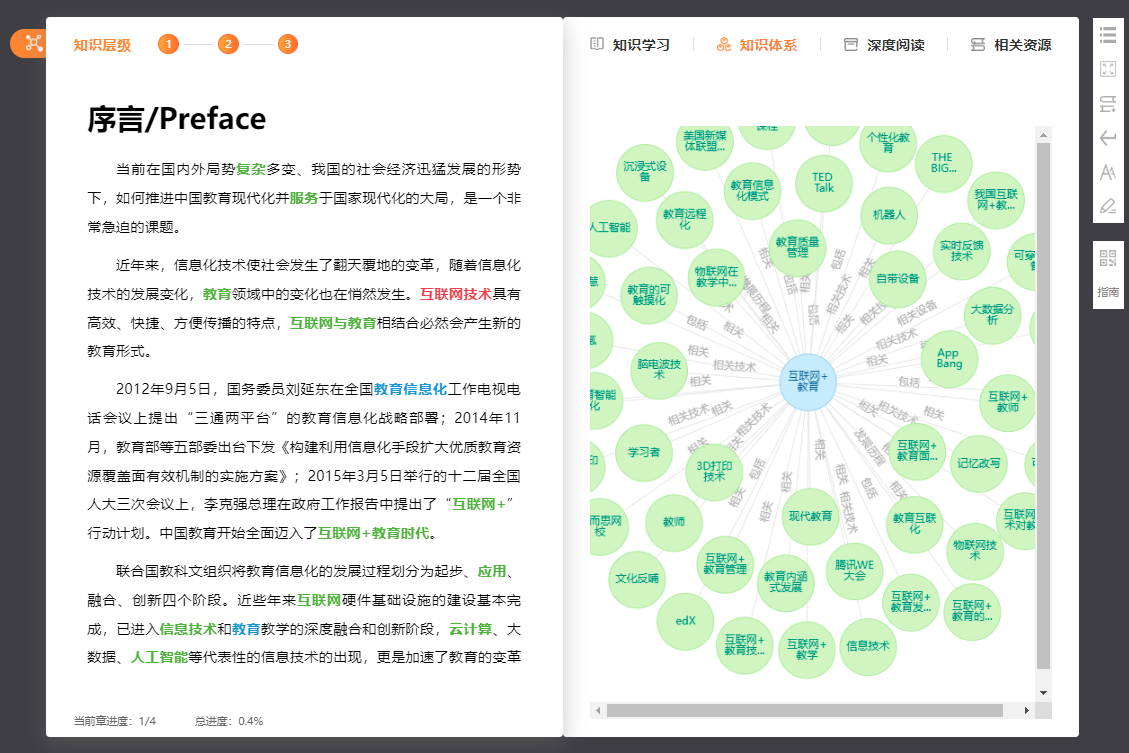Click the red 互联网技术 keyword link
The width and height of the screenshot is (1129, 753).
(455, 294)
